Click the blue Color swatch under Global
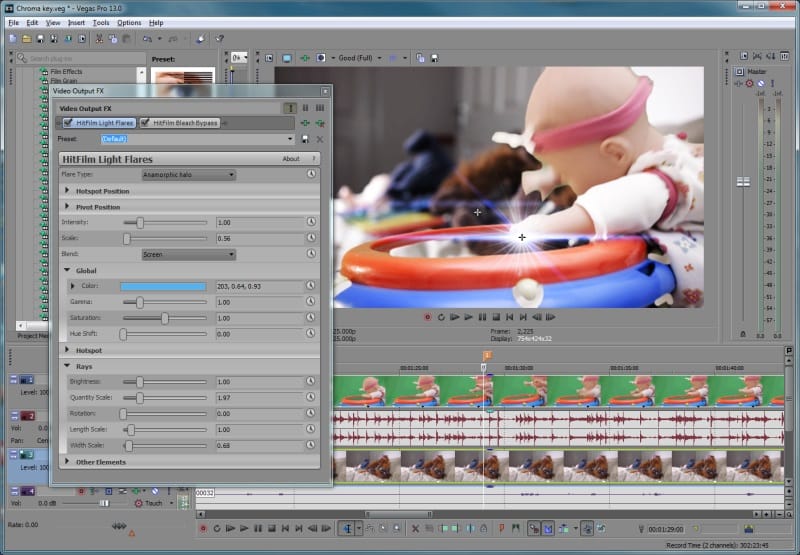 coord(163,286)
